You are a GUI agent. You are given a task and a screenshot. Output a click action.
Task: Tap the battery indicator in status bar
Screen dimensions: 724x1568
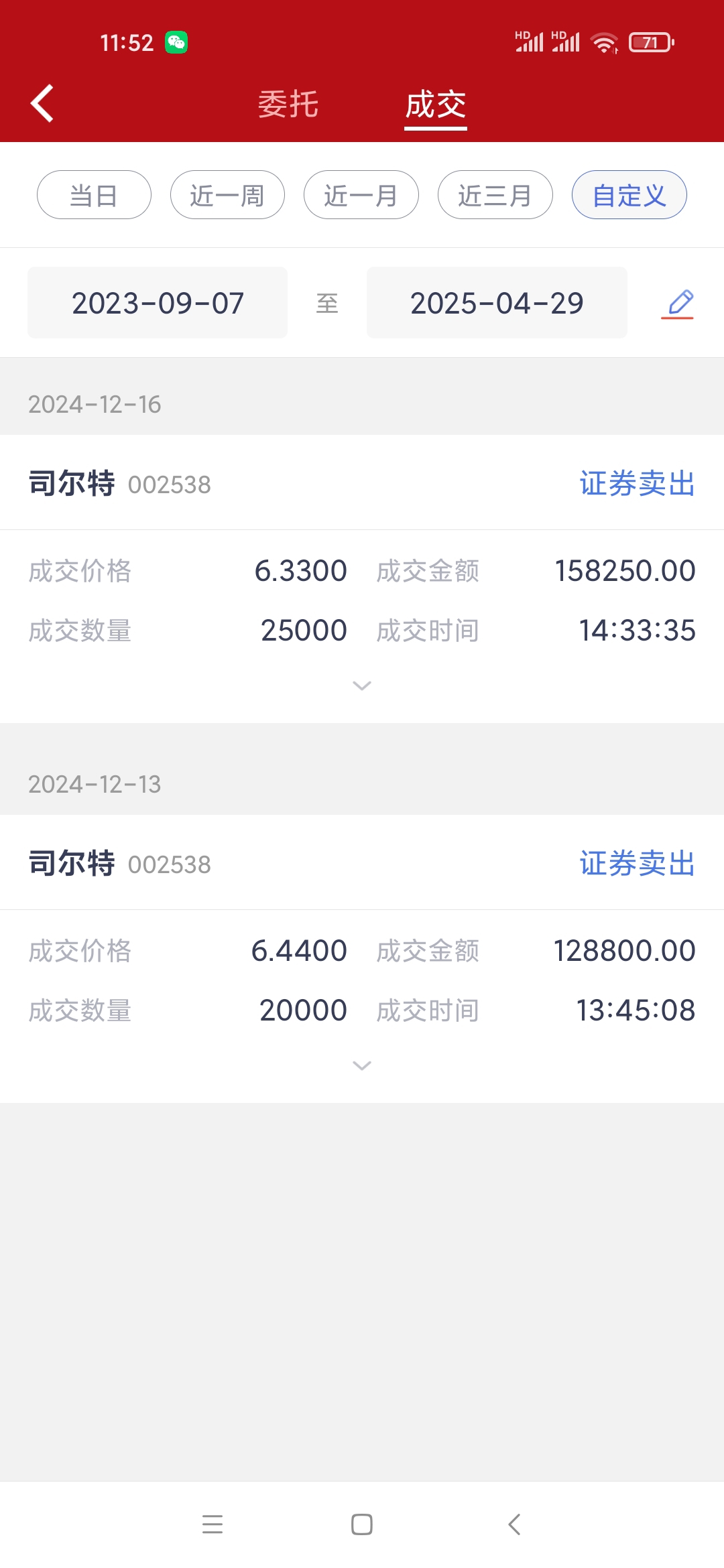652,43
